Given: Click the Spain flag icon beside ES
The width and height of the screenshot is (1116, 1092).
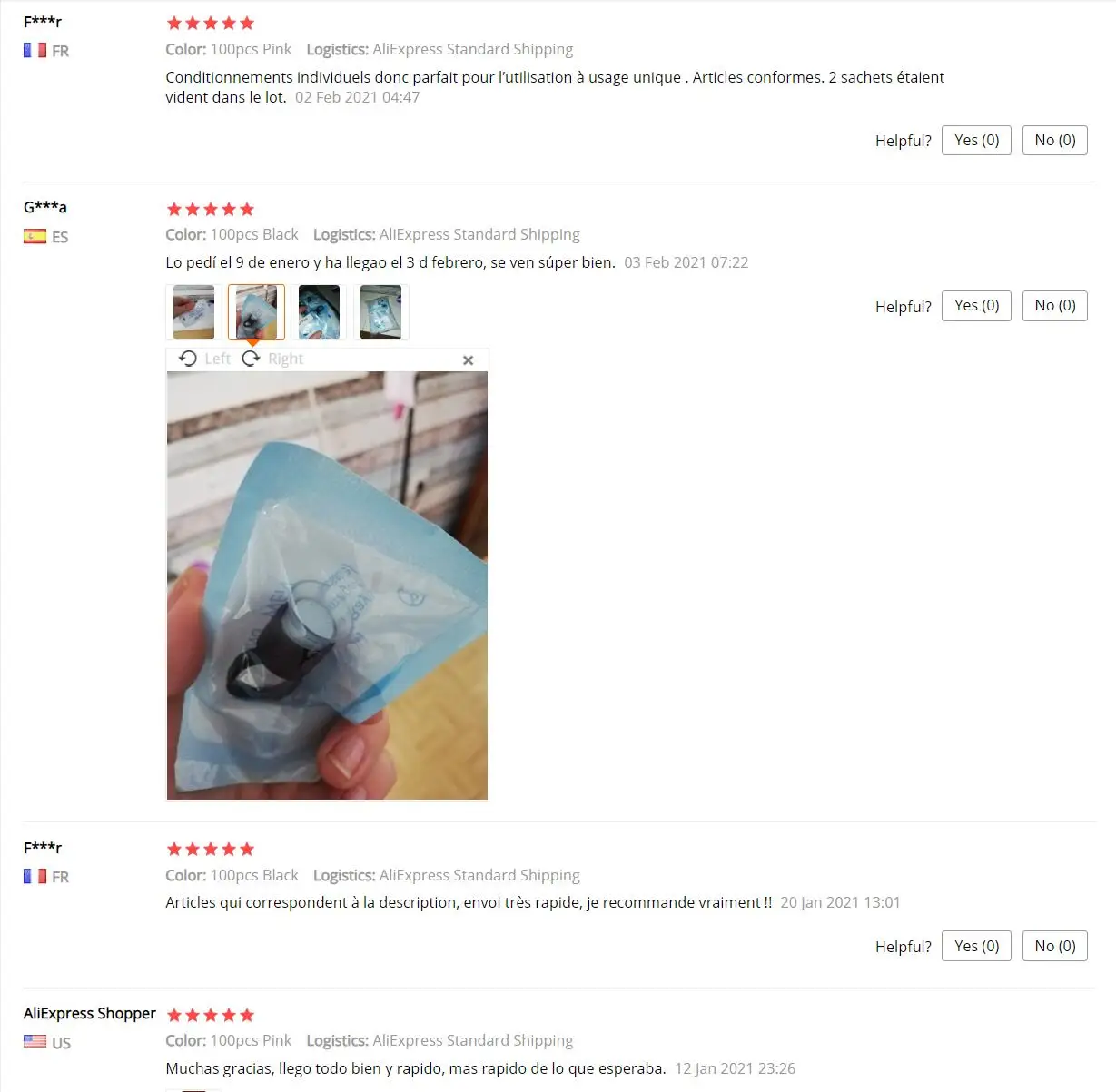Looking at the screenshot, I should pos(35,236).
